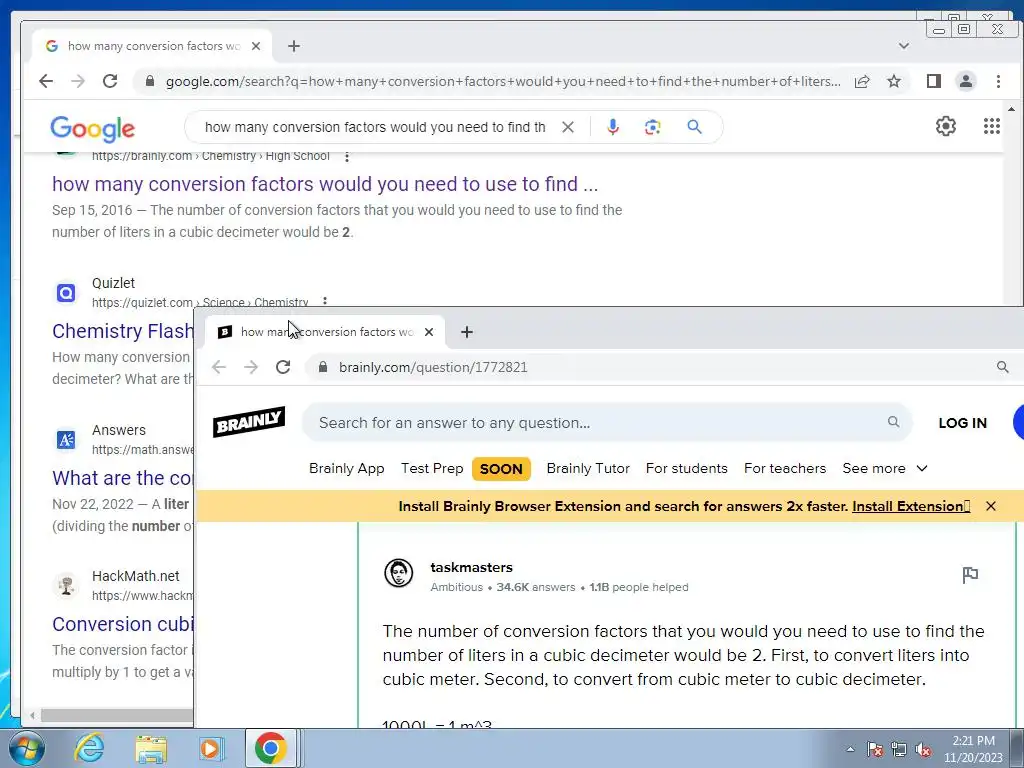Viewport: 1024px width, 768px height.
Task: Clear the Google search query with X
Action: point(568,127)
